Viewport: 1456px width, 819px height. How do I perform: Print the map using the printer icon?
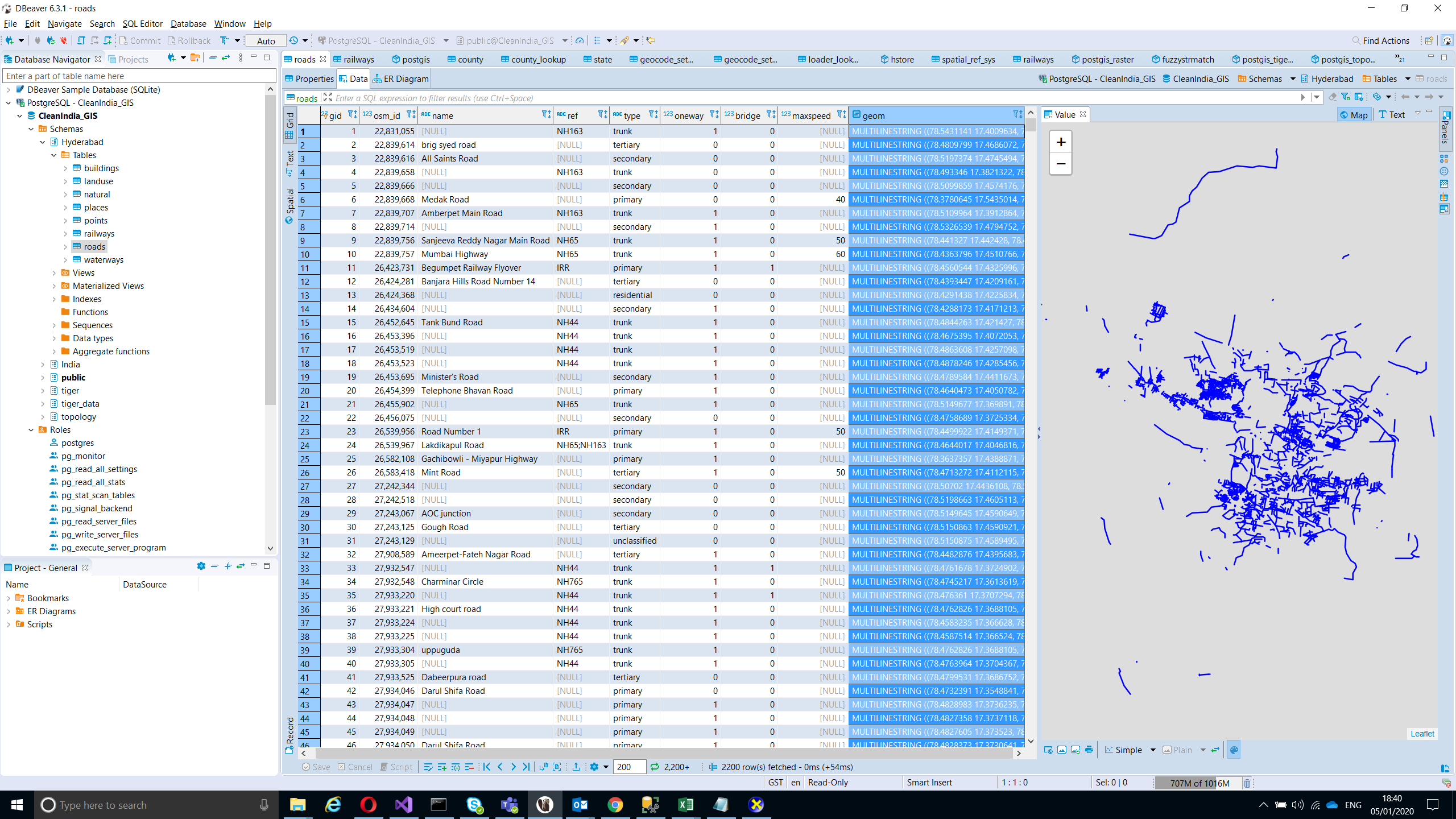tap(1089, 750)
